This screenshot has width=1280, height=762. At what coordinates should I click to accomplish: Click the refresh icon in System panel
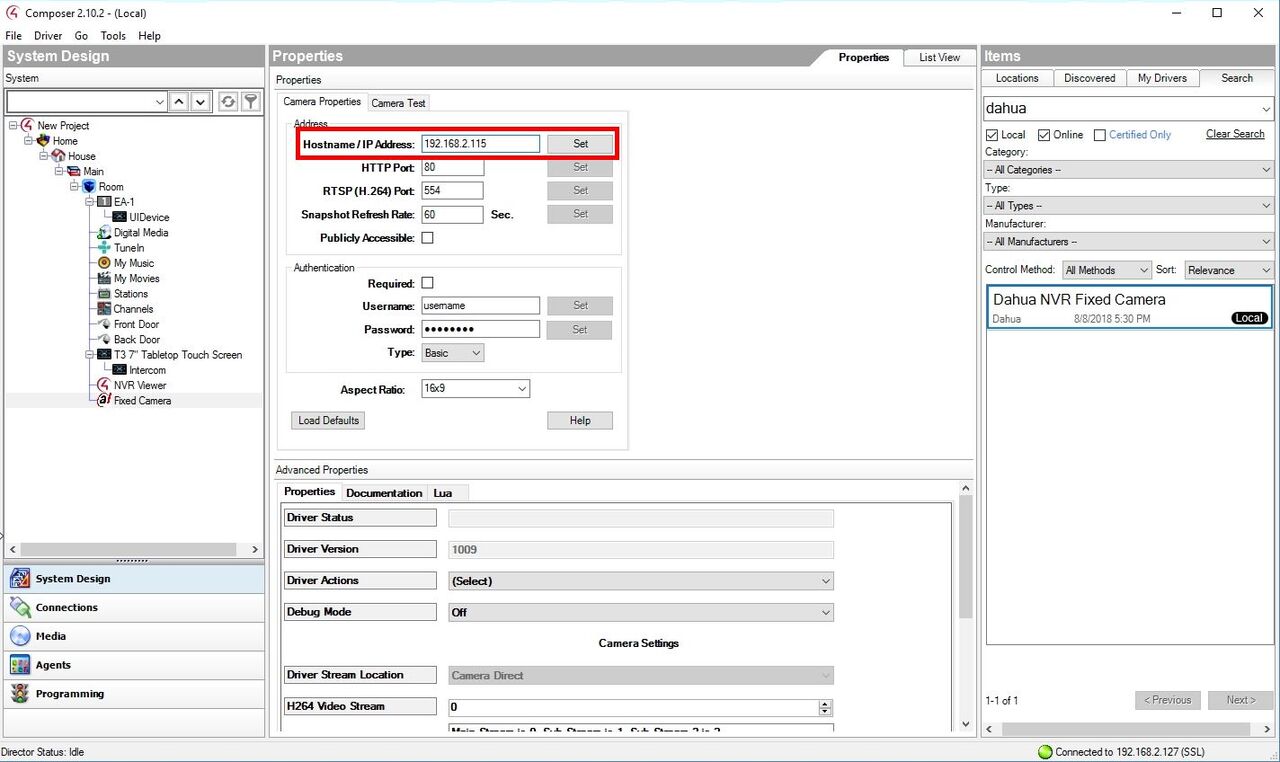tap(228, 101)
